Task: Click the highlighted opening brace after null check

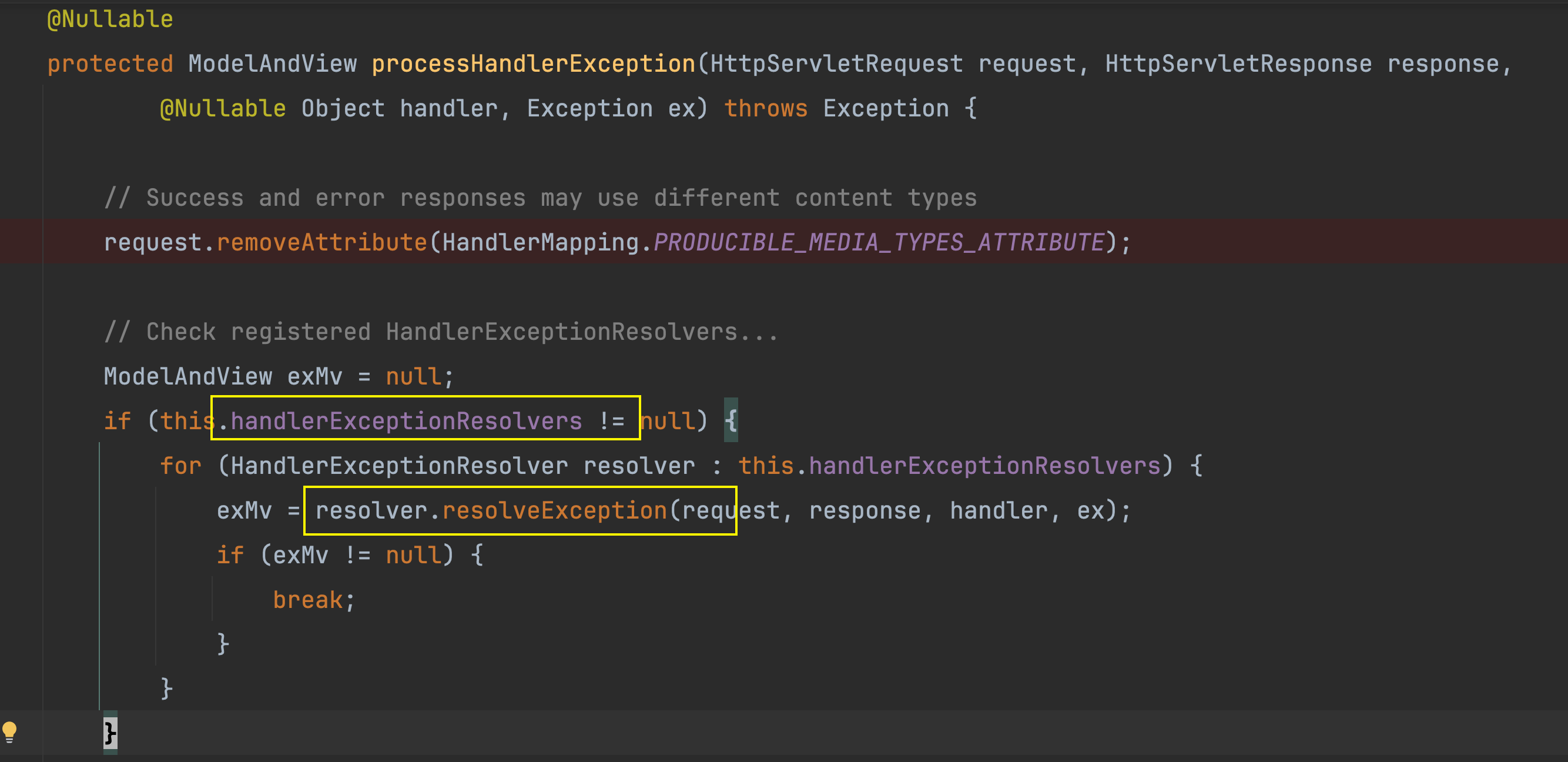Action: point(731,421)
